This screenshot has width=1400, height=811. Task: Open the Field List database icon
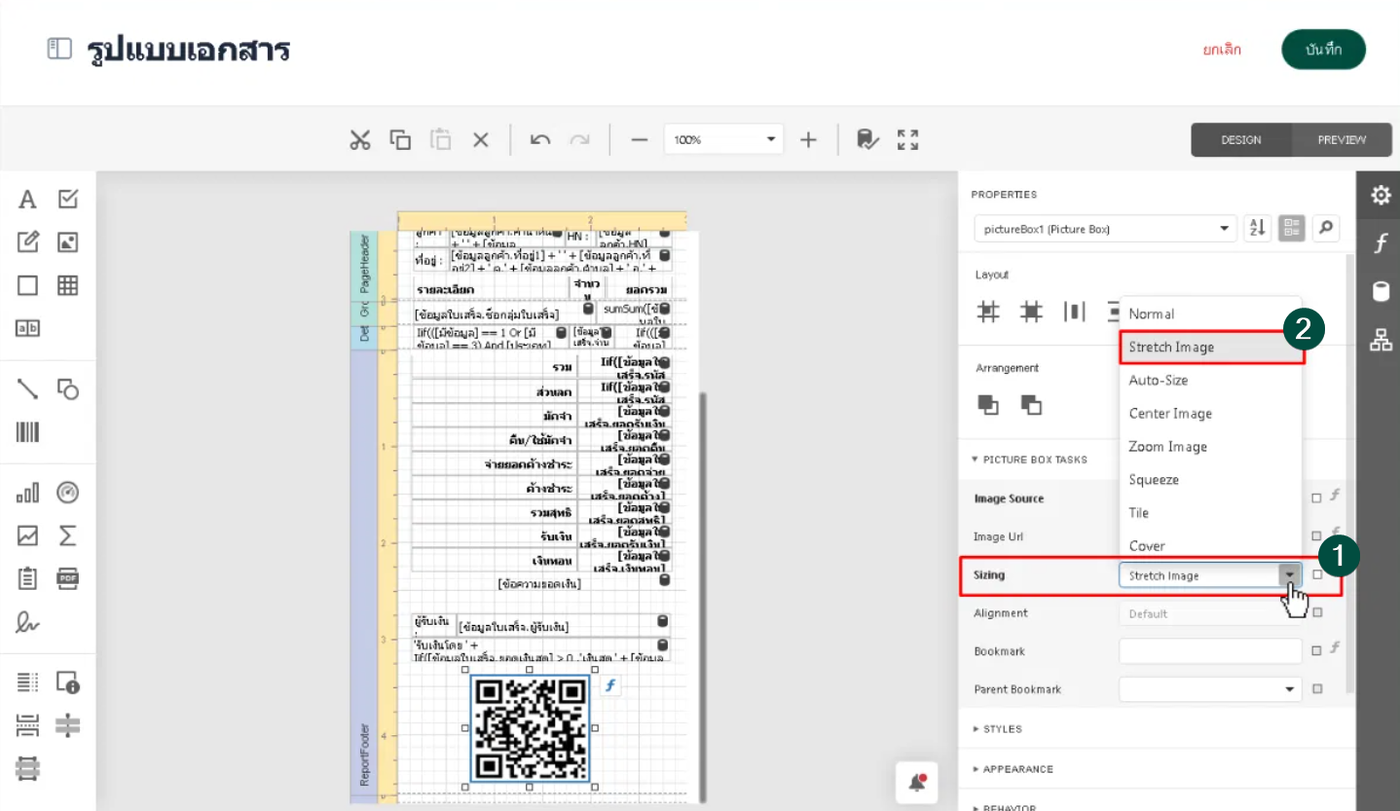(x=1380, y=292)
